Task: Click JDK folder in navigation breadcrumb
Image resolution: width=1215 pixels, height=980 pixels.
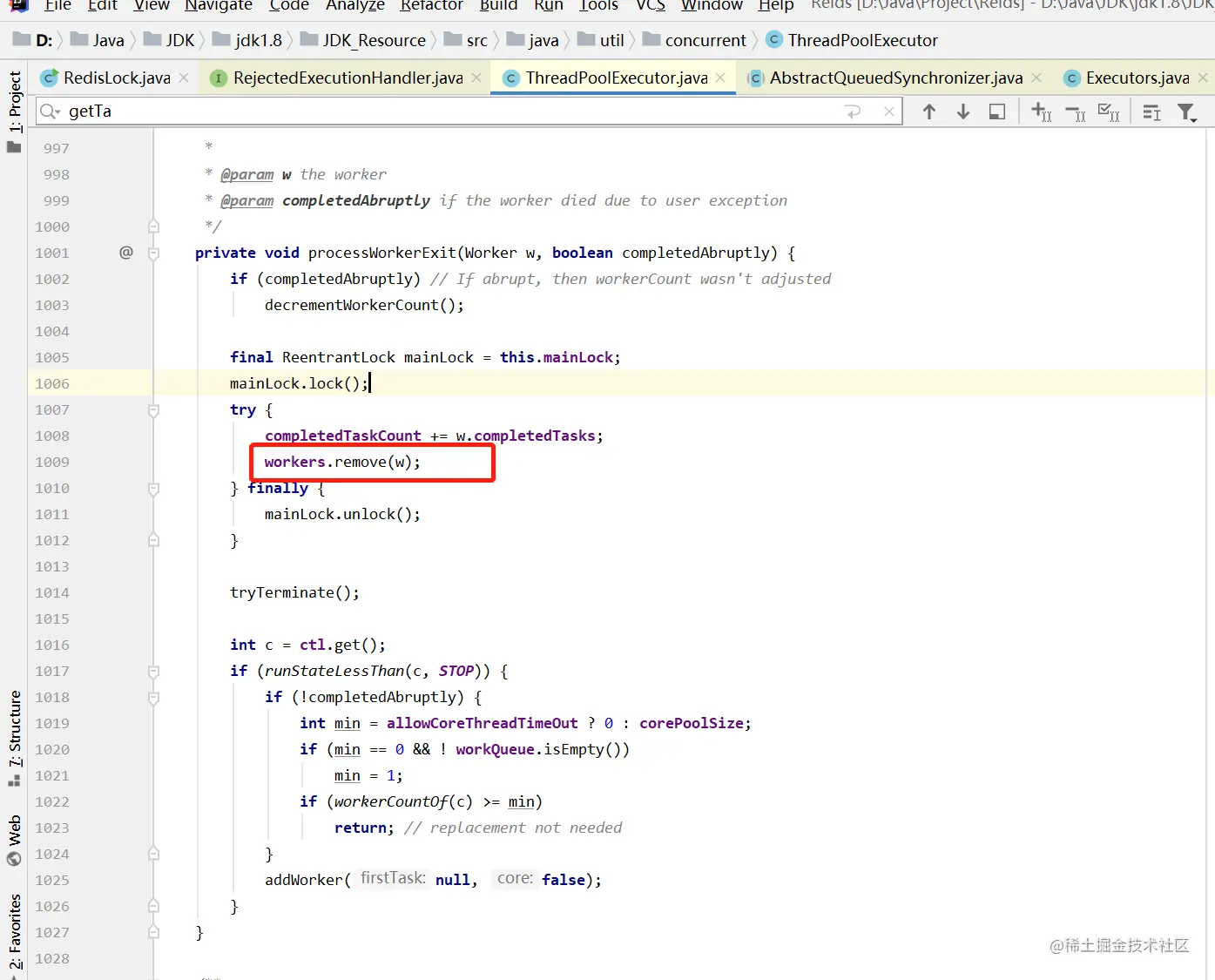Action: (x=169, y=40)
